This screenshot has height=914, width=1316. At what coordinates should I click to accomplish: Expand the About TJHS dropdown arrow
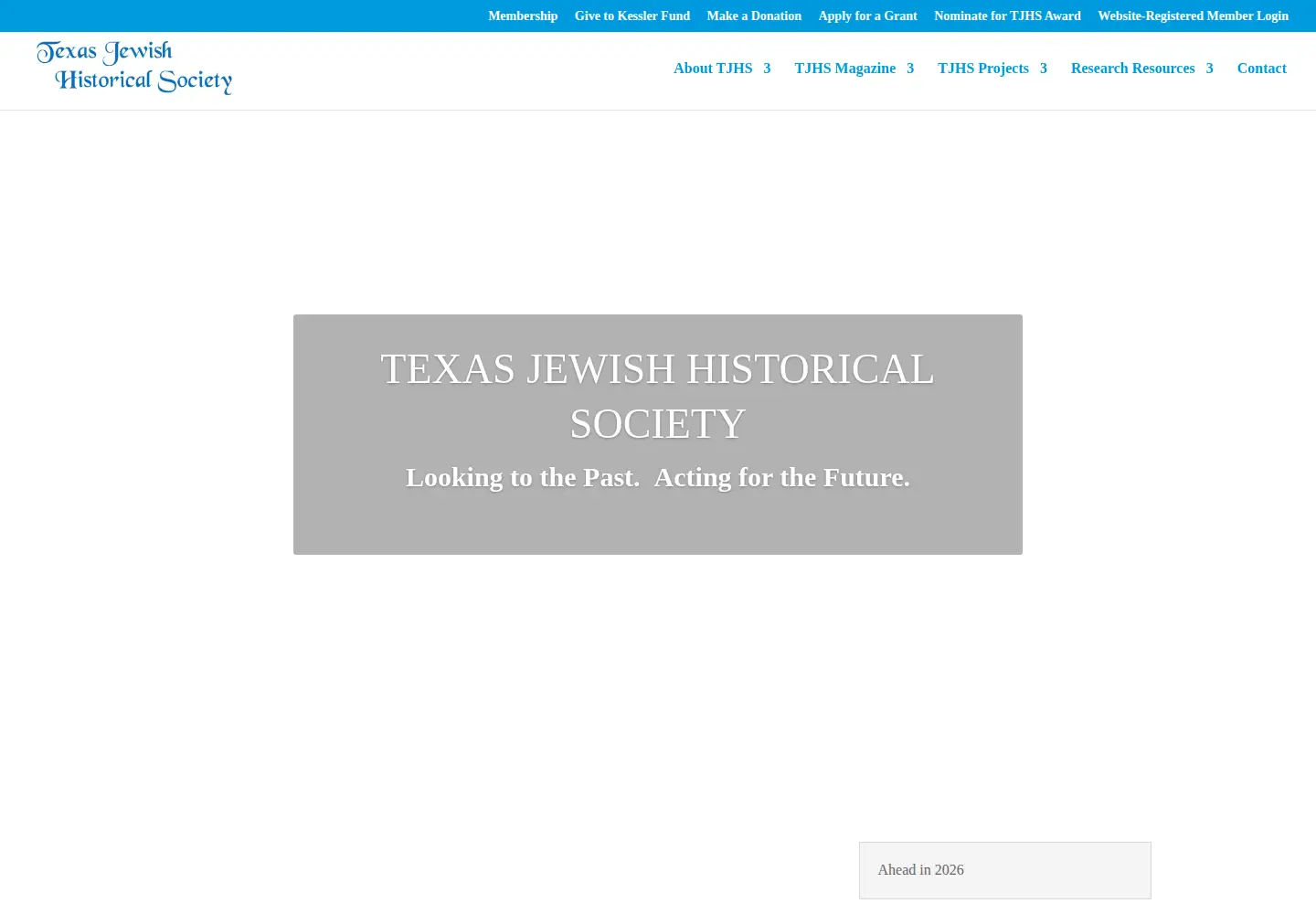767,69
